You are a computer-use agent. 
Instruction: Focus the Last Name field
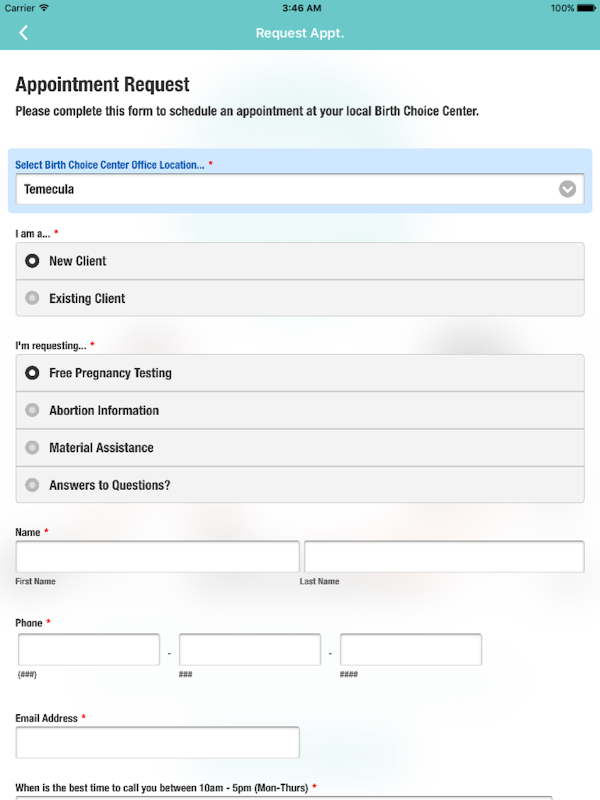click(x=444, y=557)
